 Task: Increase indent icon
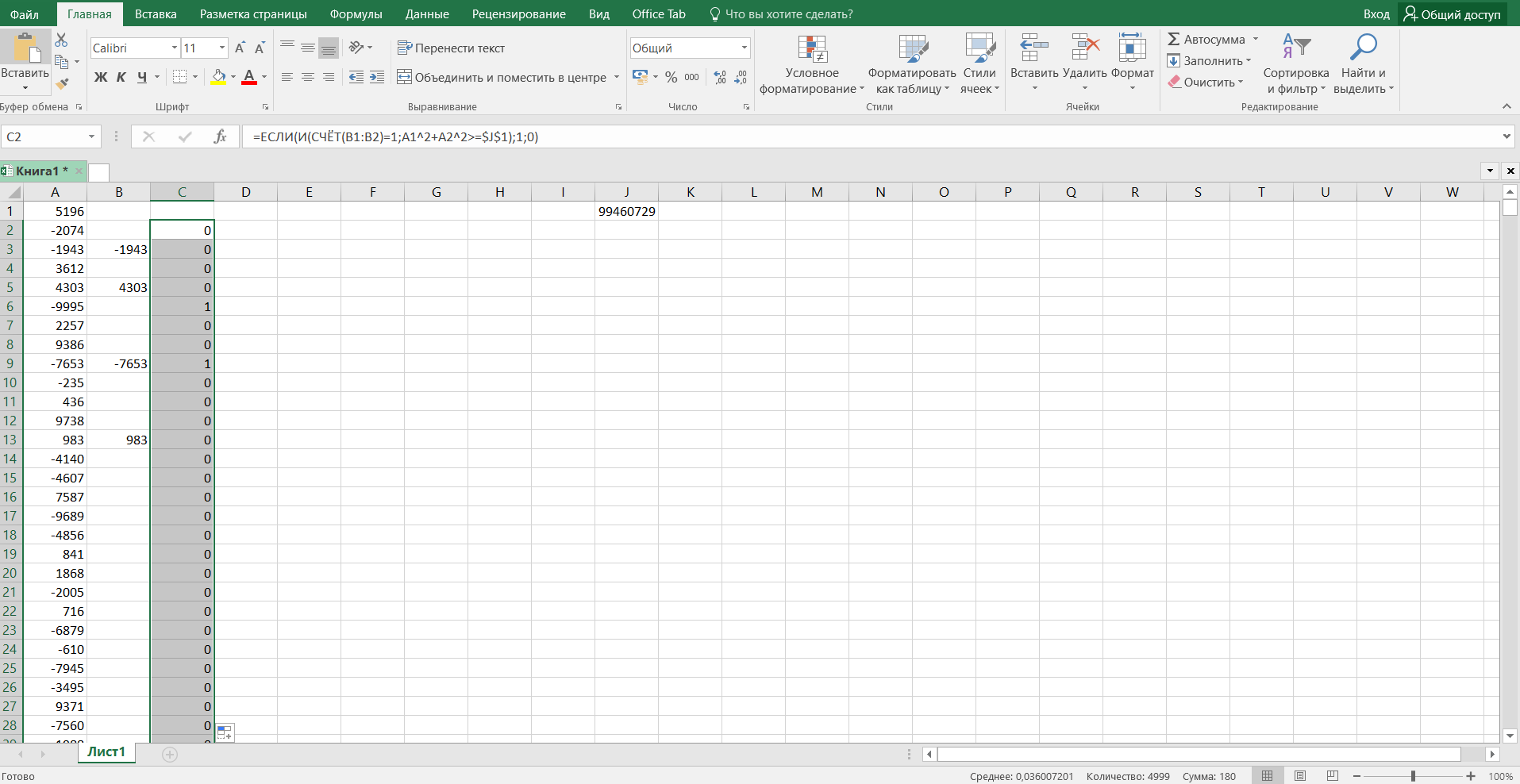(377, 77)
